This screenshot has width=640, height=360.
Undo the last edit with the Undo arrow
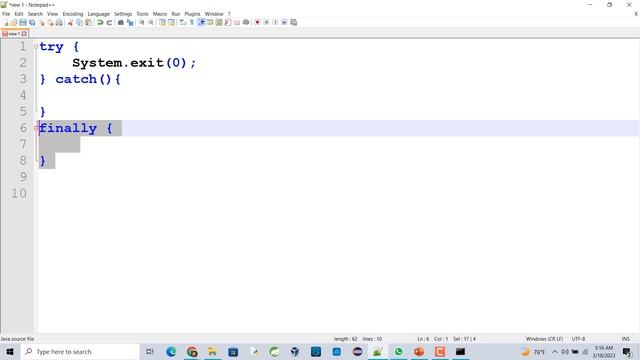coord(100,22)
